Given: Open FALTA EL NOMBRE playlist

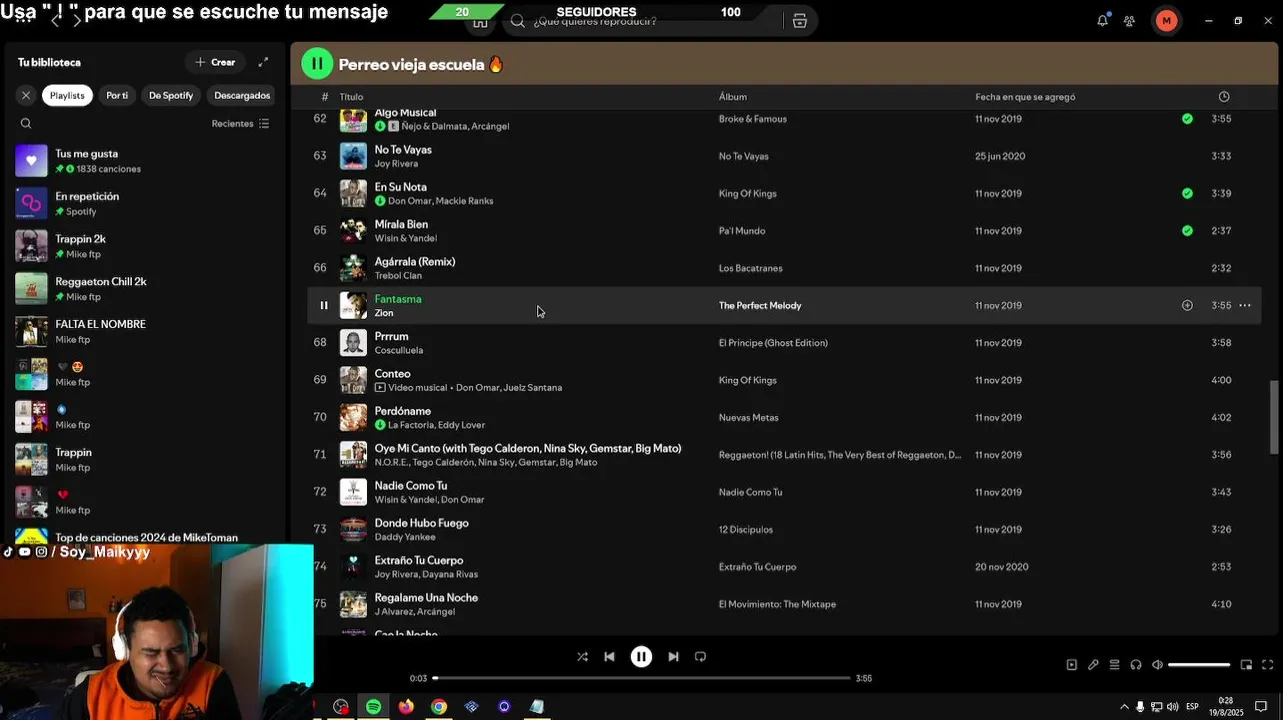Looking at the screenshot, I should pyautogui.click(x=145, y=331).
